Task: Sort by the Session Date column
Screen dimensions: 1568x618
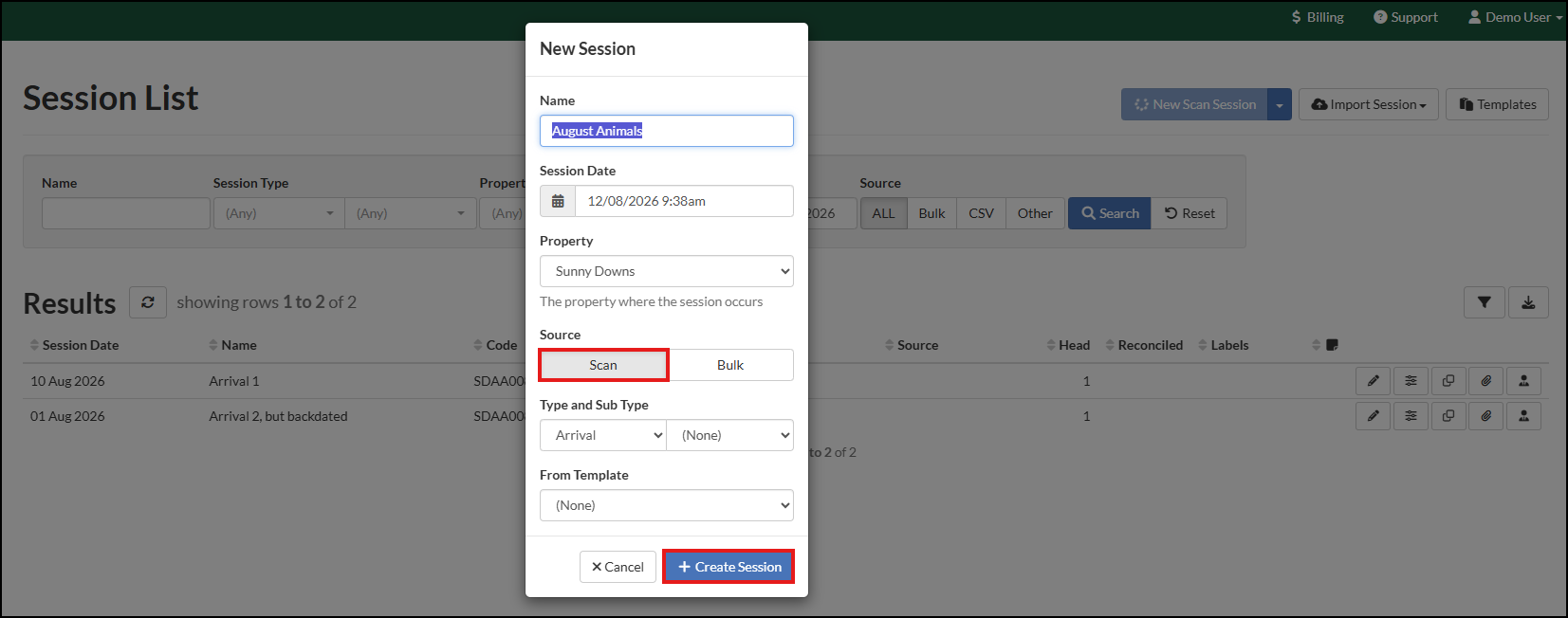Action: [x=74, y=345]
